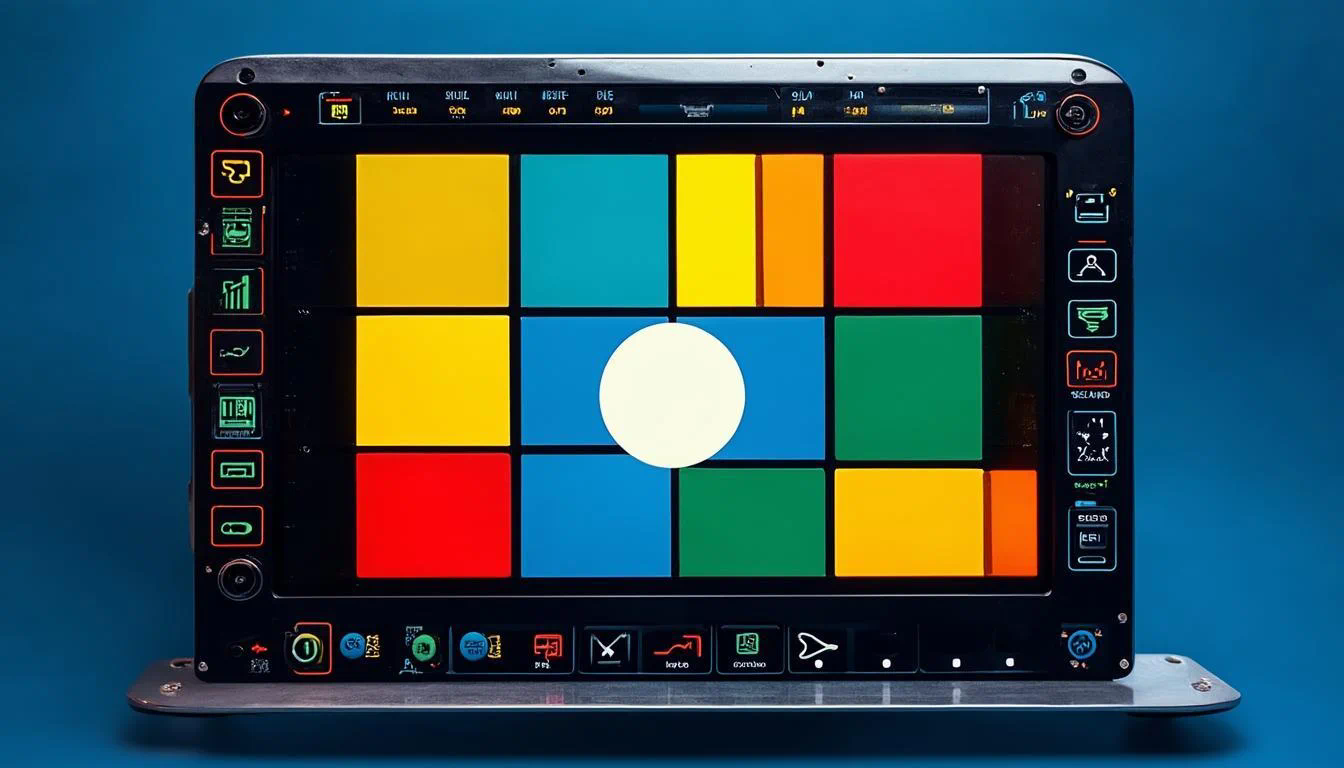Open the yellow boxed icon in the top bar

tap(339, 109)
